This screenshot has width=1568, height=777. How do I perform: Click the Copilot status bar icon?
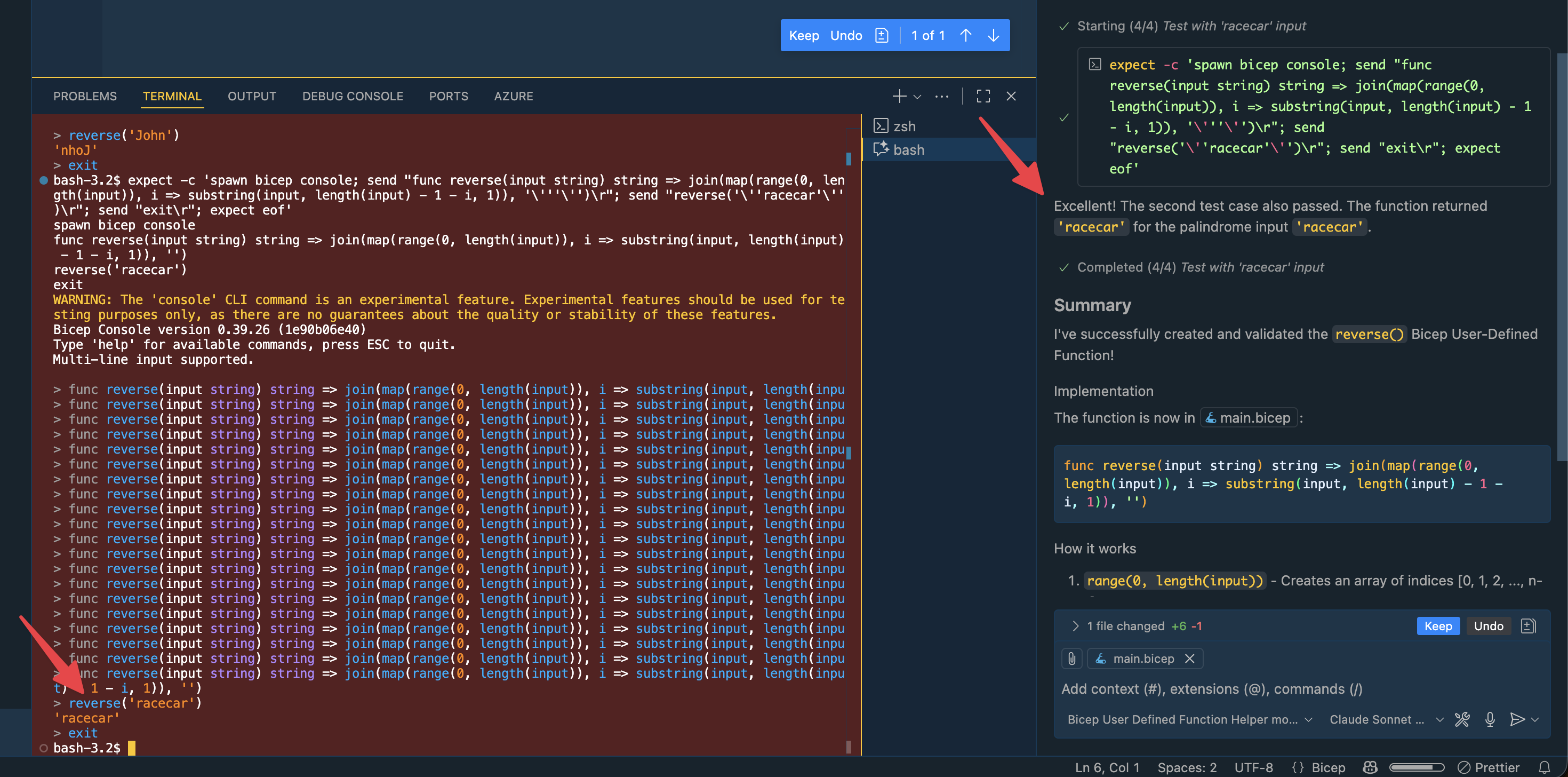pyautogui.click(x=1370, y=767)
